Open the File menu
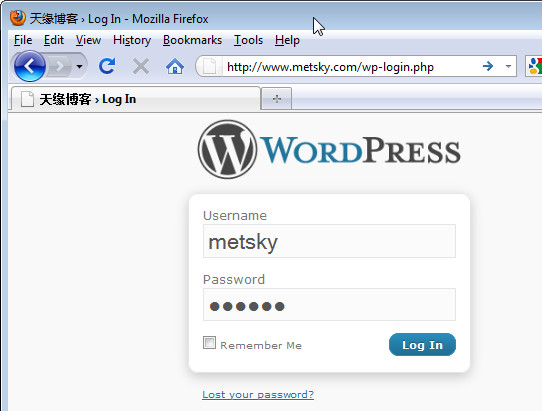This screenshot has height=411, width=542. click(x=23, y=40)
